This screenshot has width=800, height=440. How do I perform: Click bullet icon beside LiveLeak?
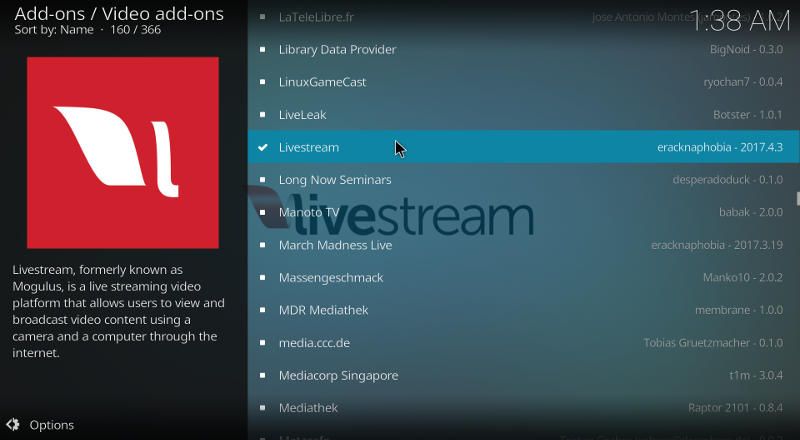pyautogui.click(x=262, y=115)
